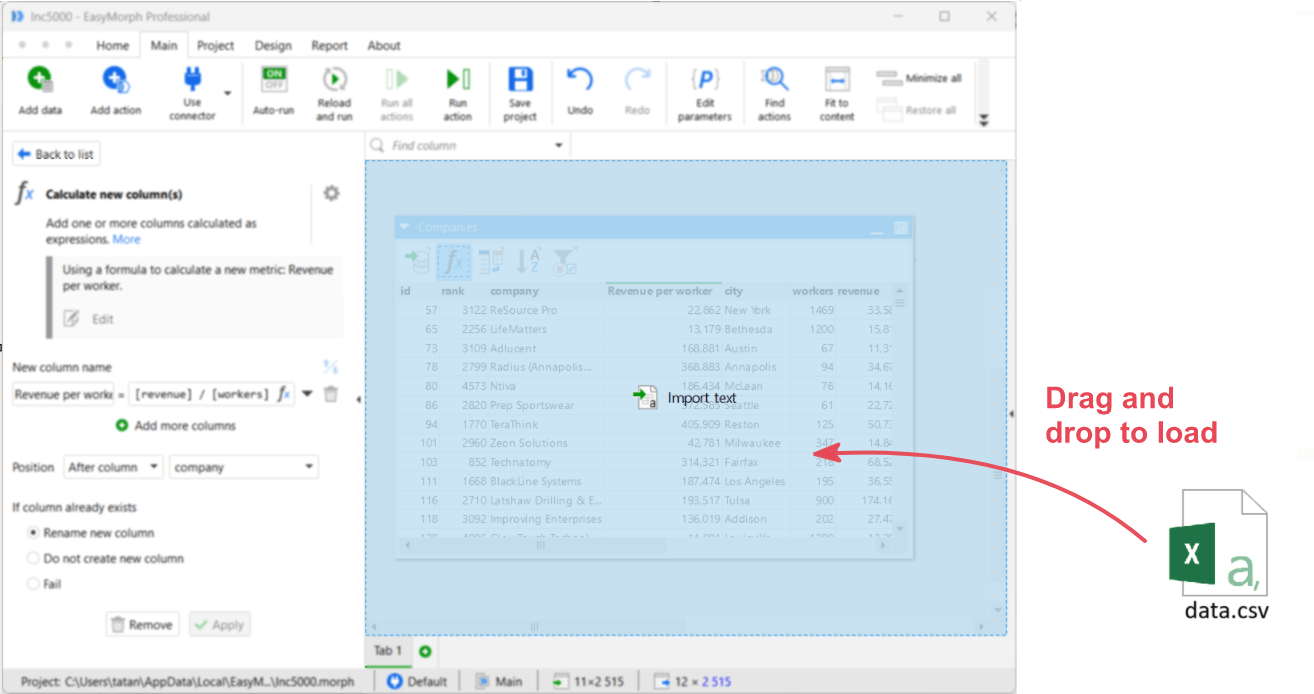Click Minimize all in the ribbon
The height and width of the screenshot is (694, 1314).
919,78
